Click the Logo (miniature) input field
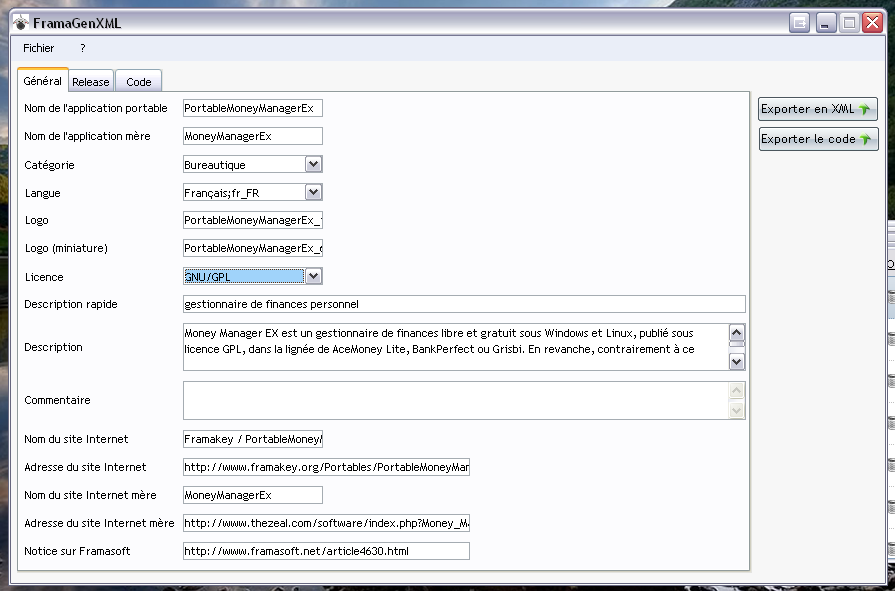895x591 pixels. [x=253, y=248]
